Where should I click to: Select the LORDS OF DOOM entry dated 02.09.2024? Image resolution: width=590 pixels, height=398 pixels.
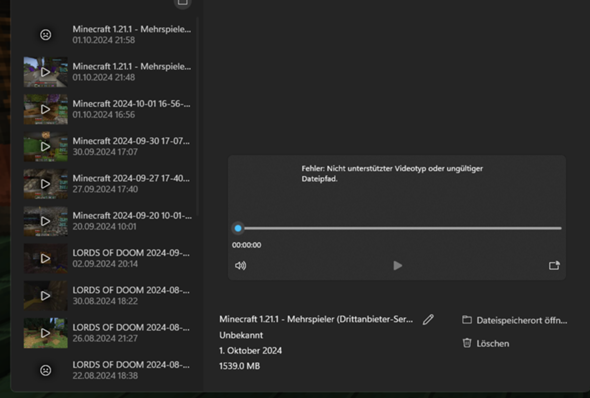[x=108, y=258]
